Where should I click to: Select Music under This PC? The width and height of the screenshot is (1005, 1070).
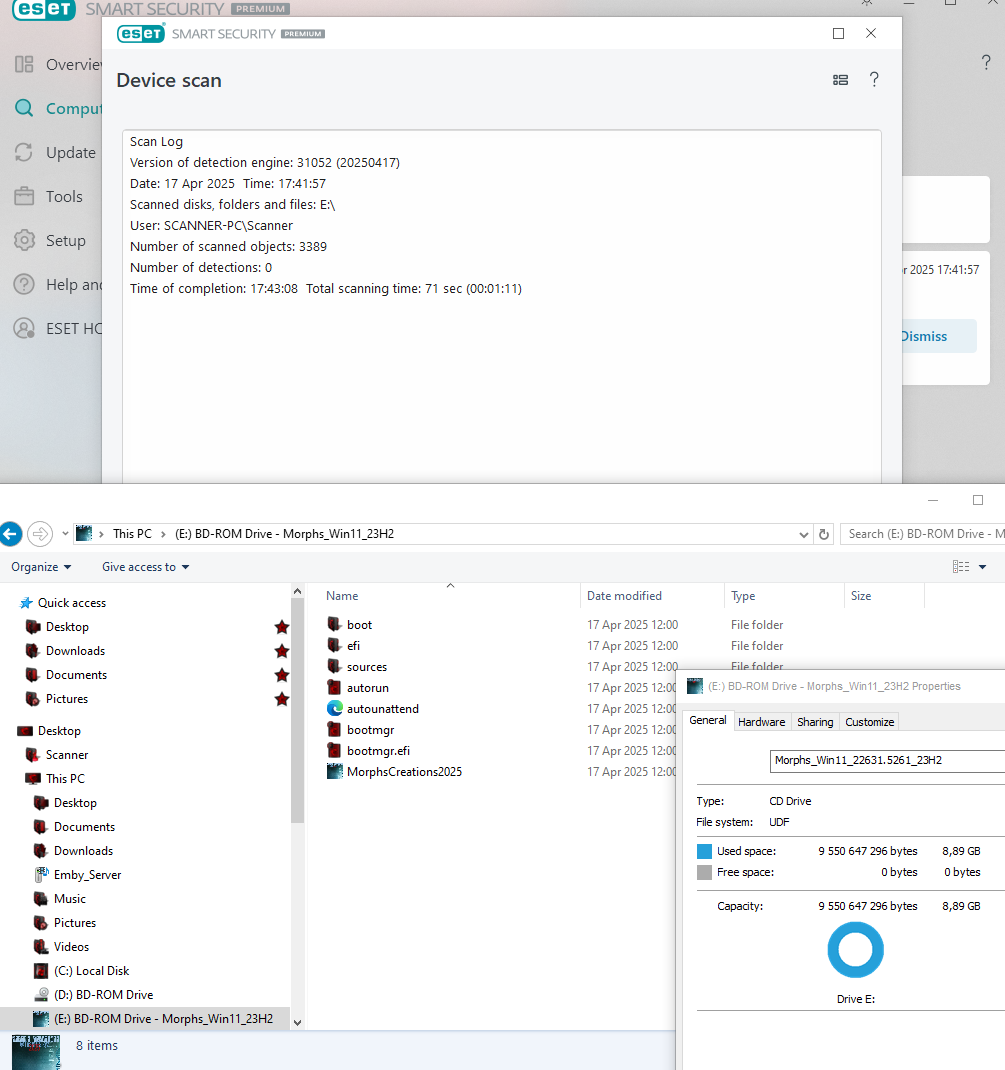70,899
